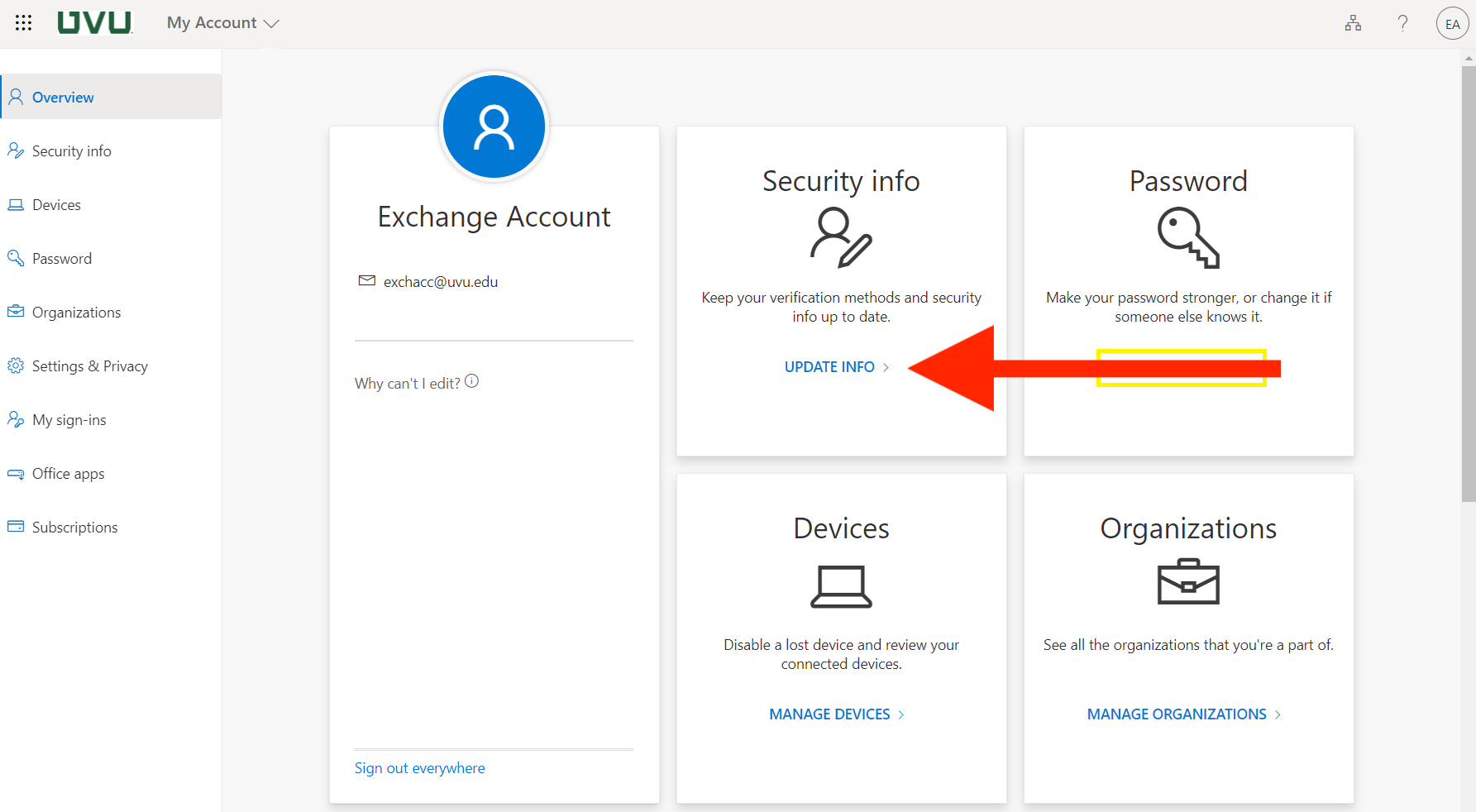The width and height of the screenshot is (1476, 812).
Task: Click Sign out everywhere
Action: point(419,767)
